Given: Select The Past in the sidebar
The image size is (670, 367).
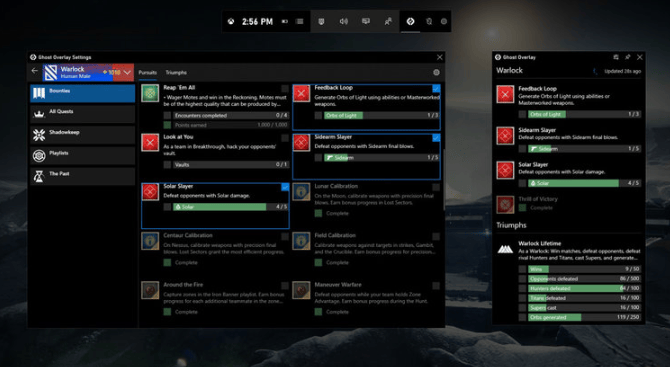Looking at the screenshot, I should (82, 176).
